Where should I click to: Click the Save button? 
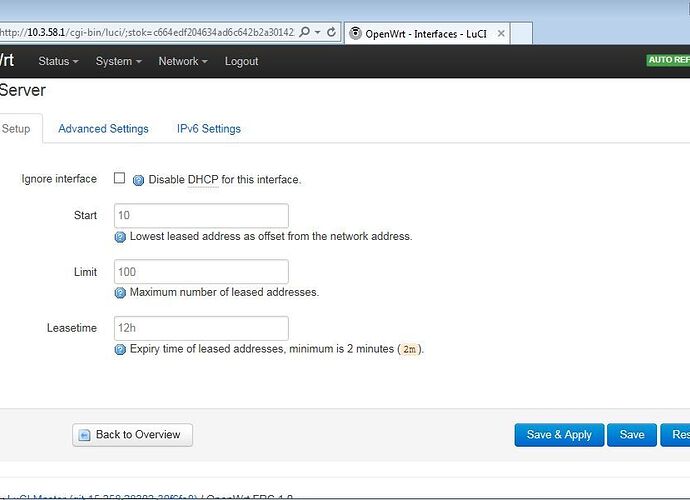point(632,435)
